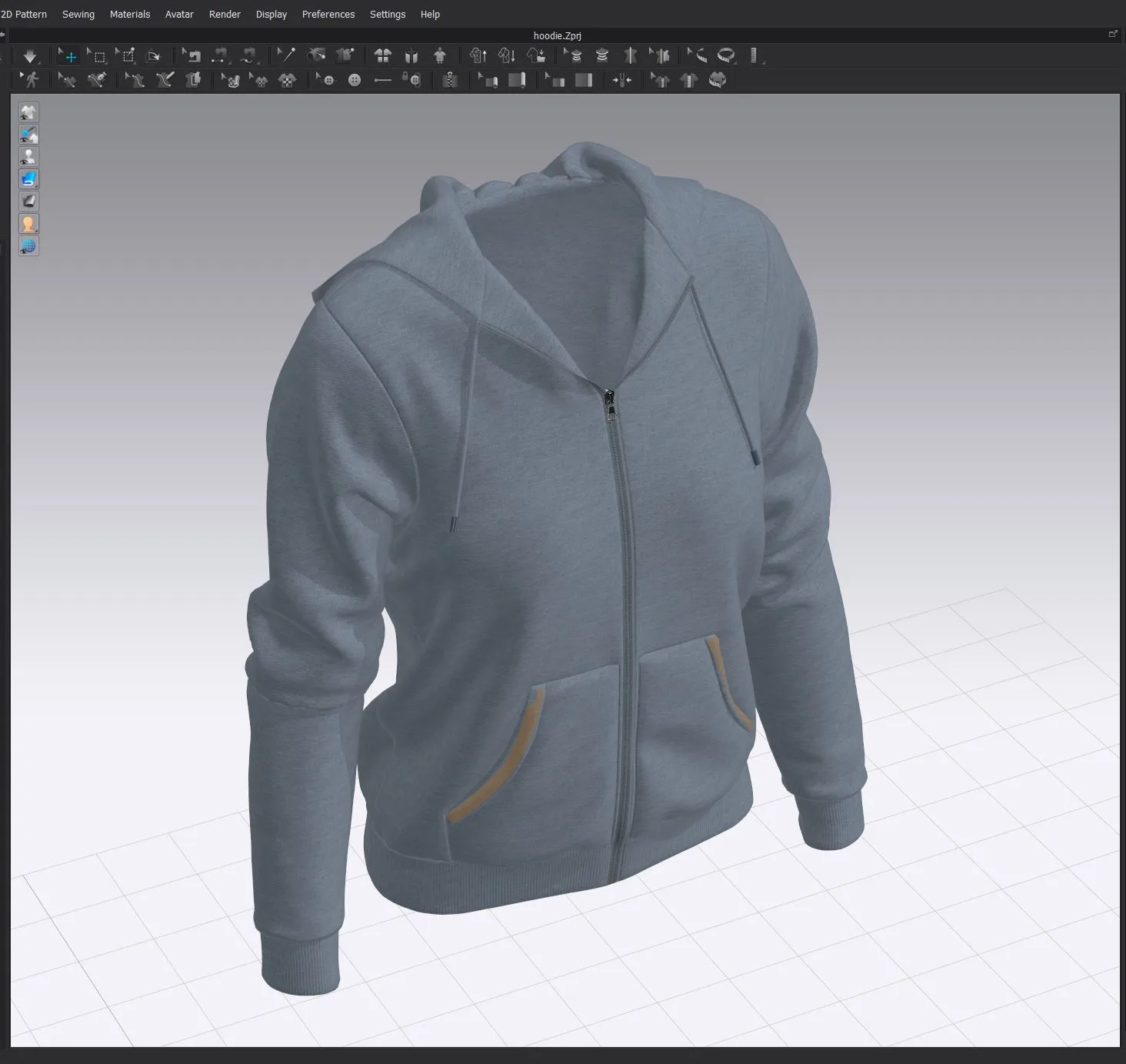Viewport: 1126px width, 1064px height.
Task: Run the garment simulation
Action: pos(31,55)
